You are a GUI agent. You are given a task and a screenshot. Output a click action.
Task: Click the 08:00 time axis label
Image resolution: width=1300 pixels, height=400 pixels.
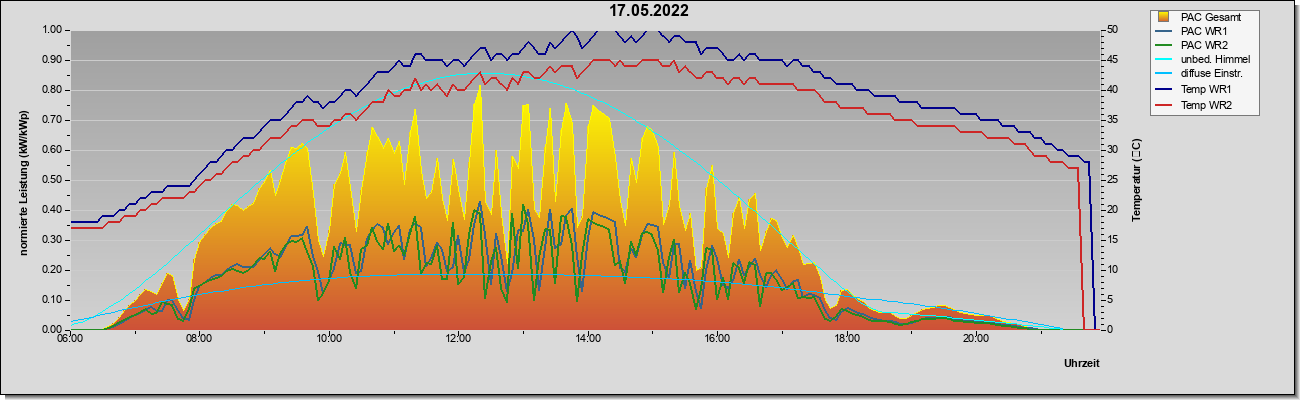(199, 339)
